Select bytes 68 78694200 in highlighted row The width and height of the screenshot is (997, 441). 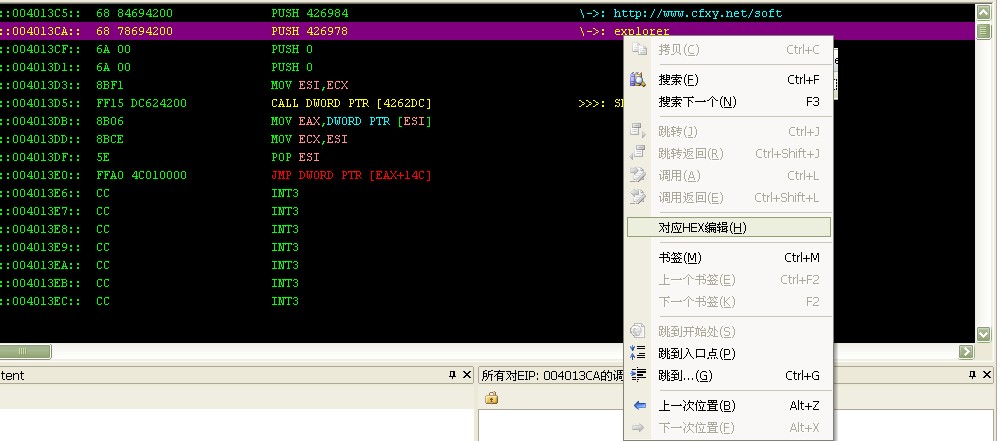(x=134, y=31)
